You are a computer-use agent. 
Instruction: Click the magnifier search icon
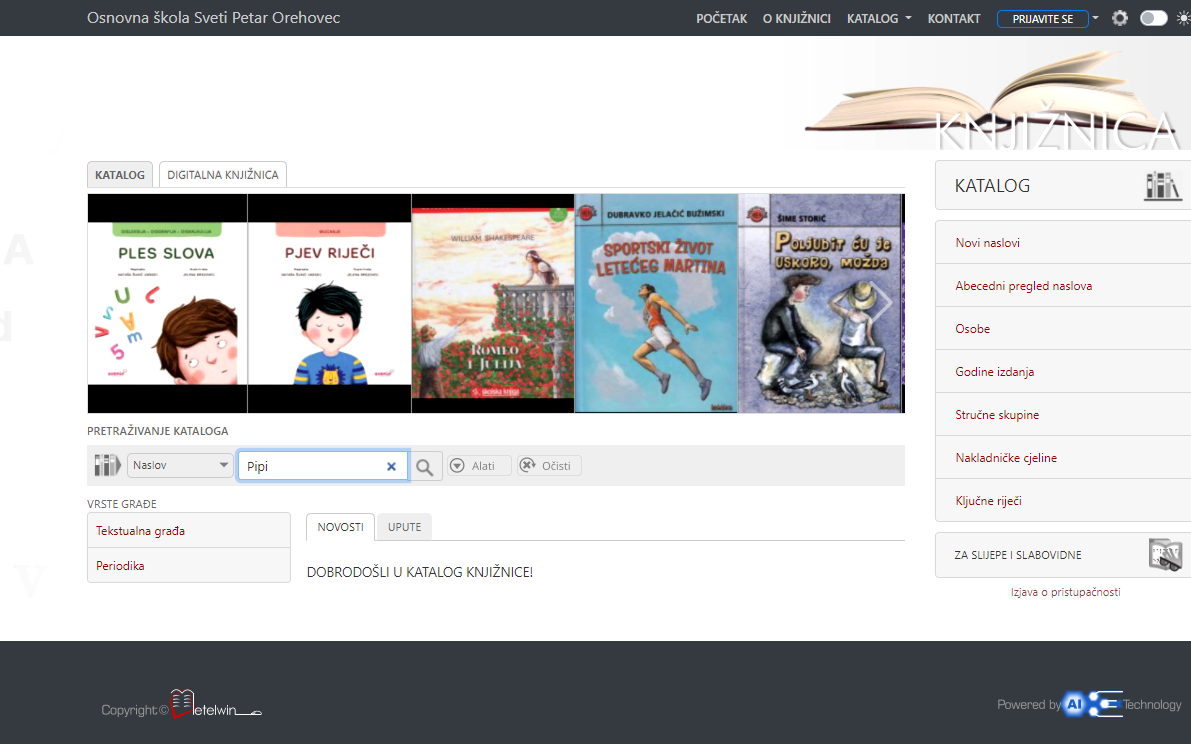click(x=425, y=466)
